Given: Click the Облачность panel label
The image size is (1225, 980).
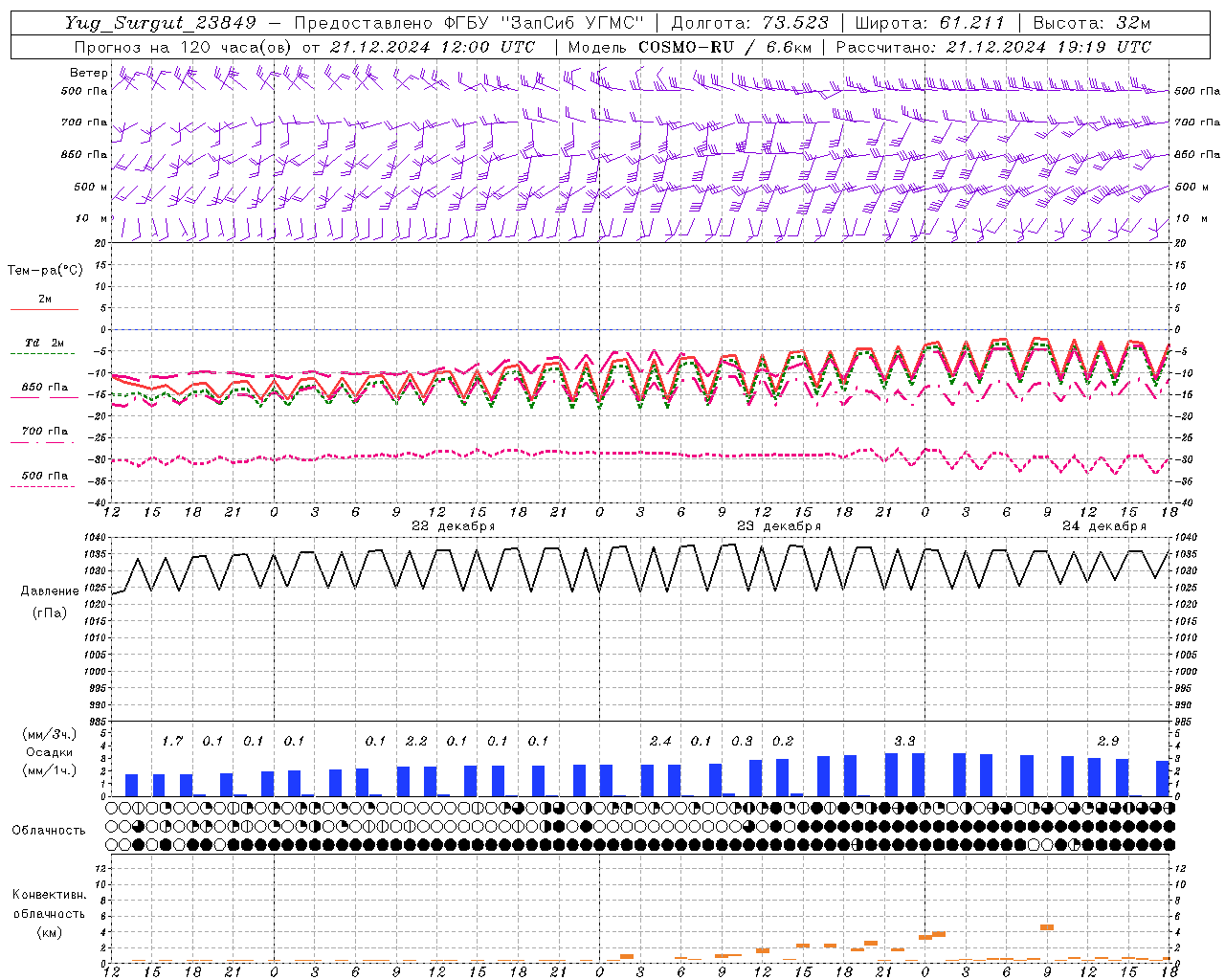Looking at the screenshot, I should click(x=49, y=830).
